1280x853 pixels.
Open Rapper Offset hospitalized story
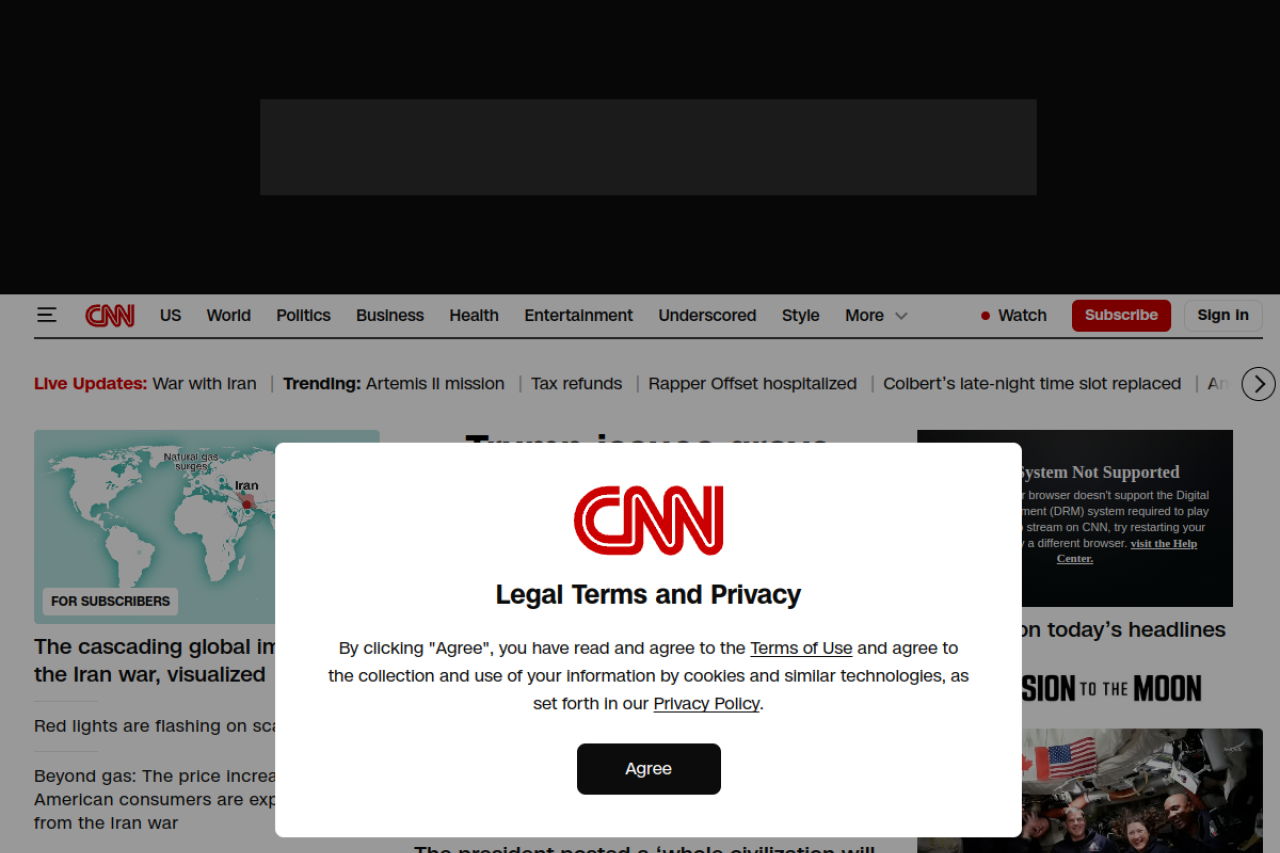click(752, 383)
